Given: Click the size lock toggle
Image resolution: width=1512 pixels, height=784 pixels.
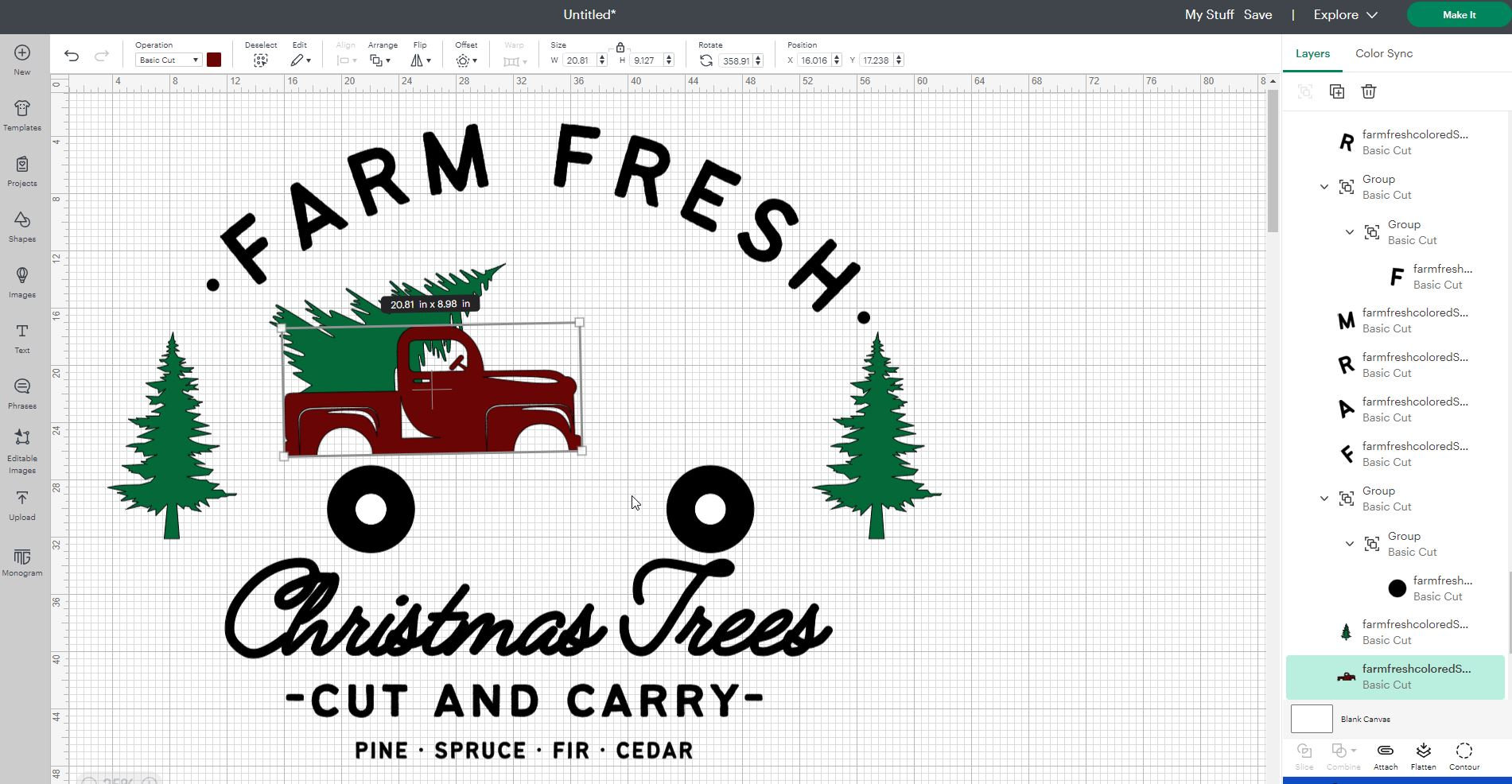Looking at the screenshot, I should click(620, 48).
